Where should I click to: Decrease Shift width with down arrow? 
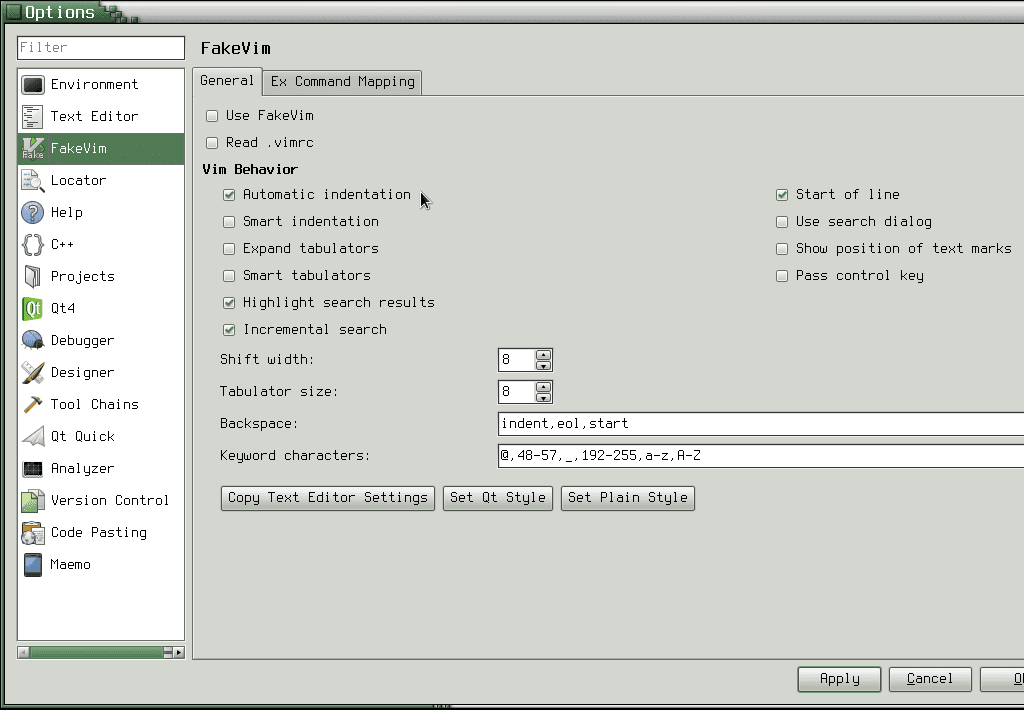click(543, 365)
